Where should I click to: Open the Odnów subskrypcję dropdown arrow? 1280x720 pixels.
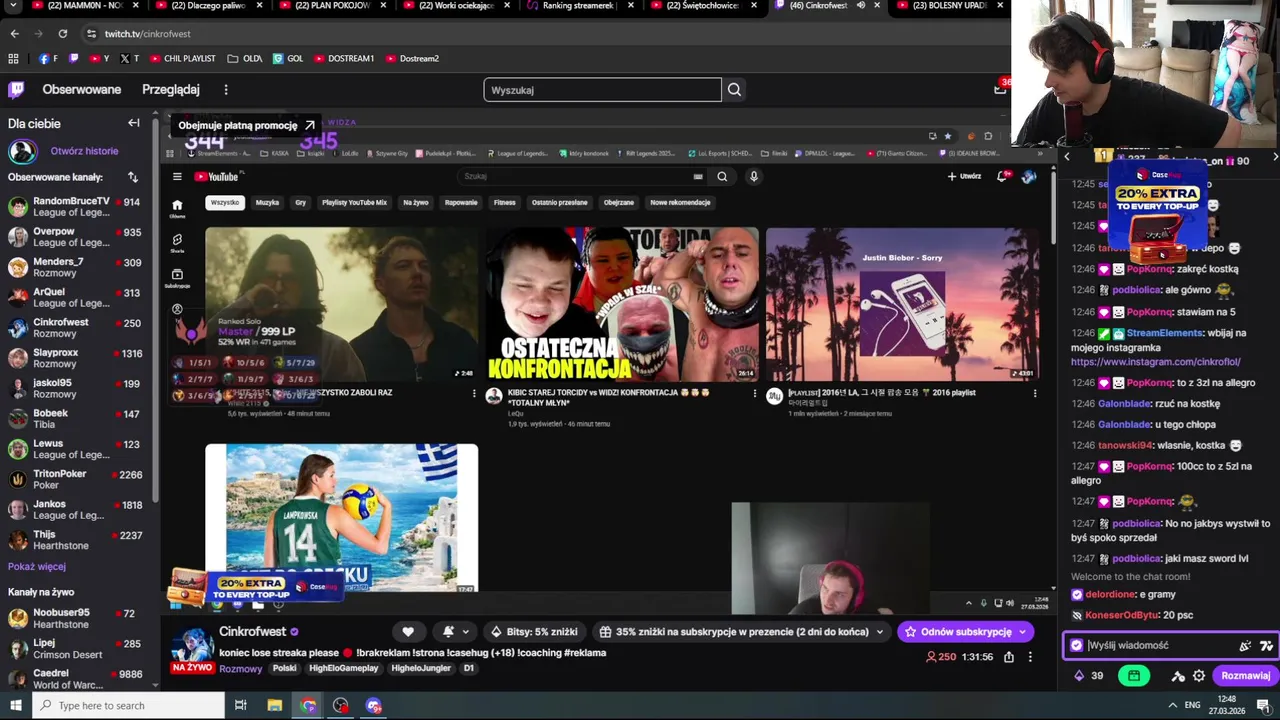click(1022, 632)
